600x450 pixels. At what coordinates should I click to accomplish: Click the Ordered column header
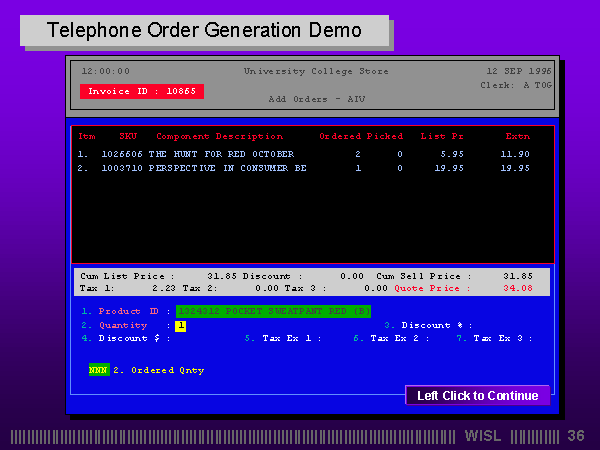(x=340, y=135)
